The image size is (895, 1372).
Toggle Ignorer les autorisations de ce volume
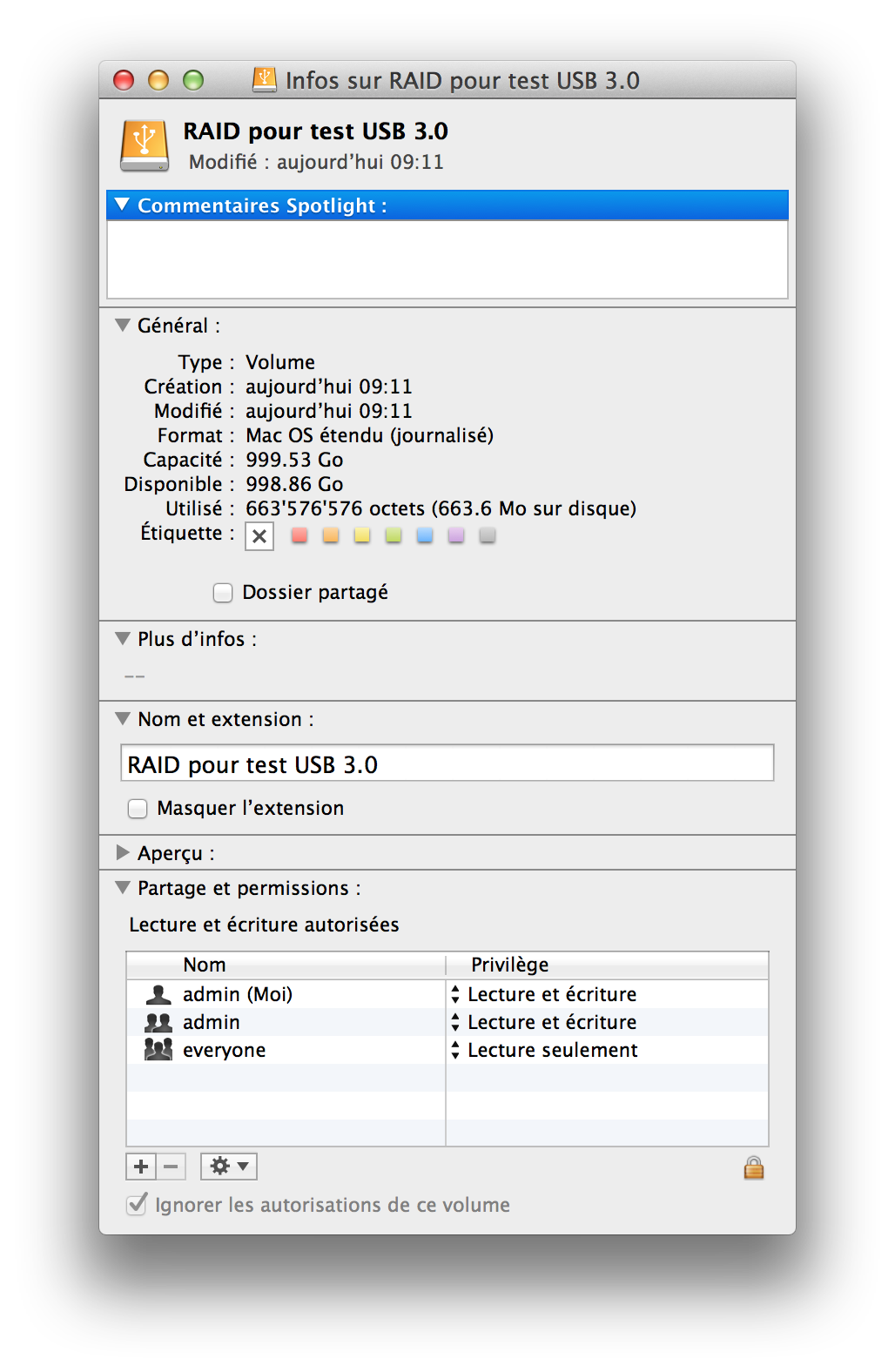point(137,1205)
